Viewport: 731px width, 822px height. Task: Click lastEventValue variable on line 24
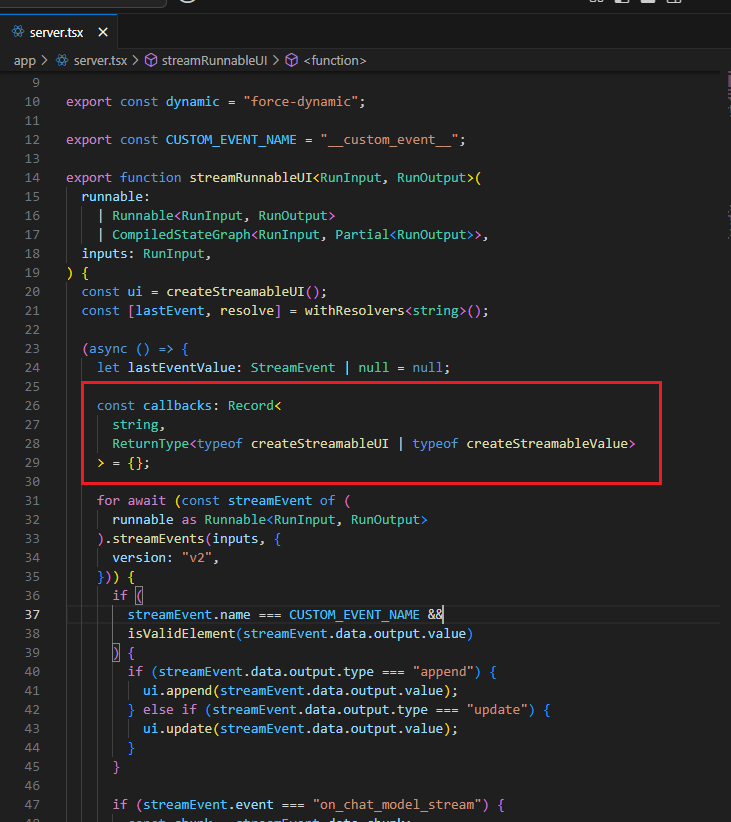181,368
